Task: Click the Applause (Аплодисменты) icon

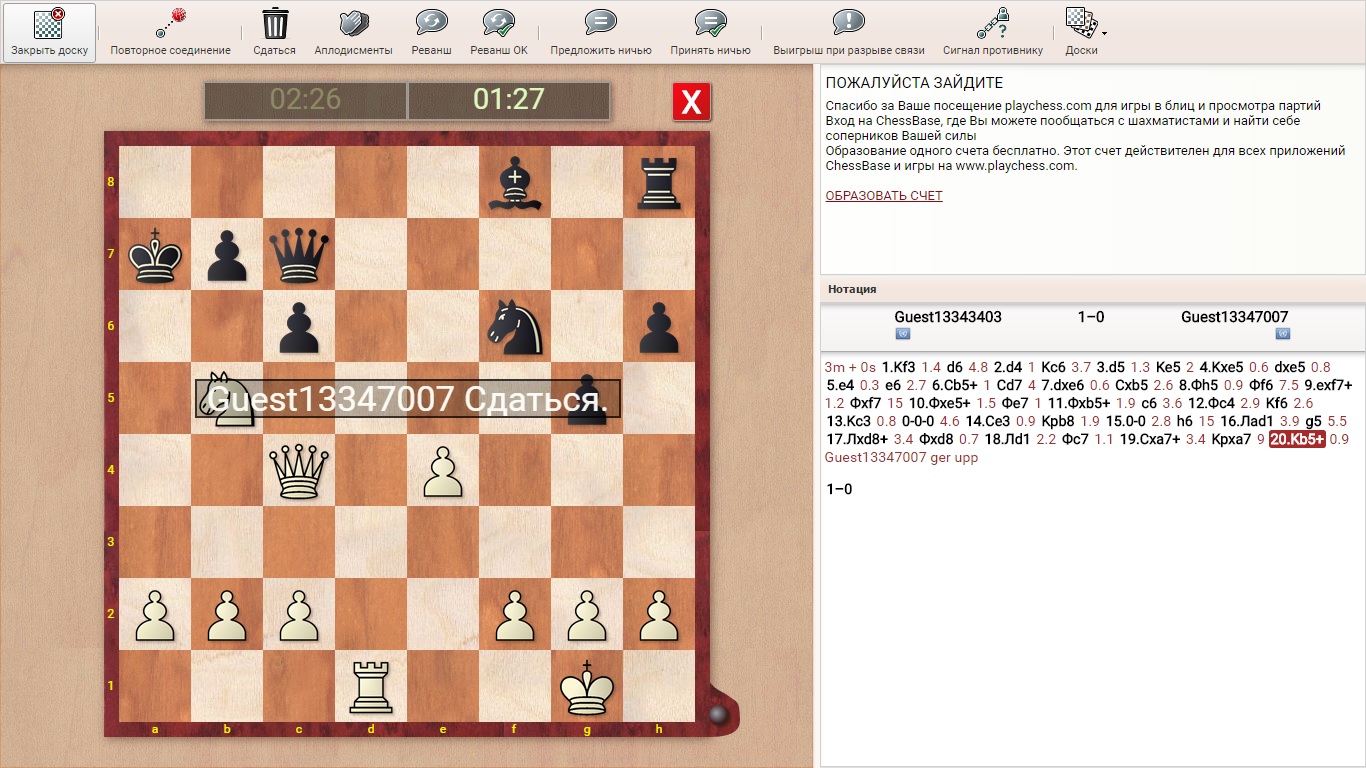Action: tap(353, 24)
